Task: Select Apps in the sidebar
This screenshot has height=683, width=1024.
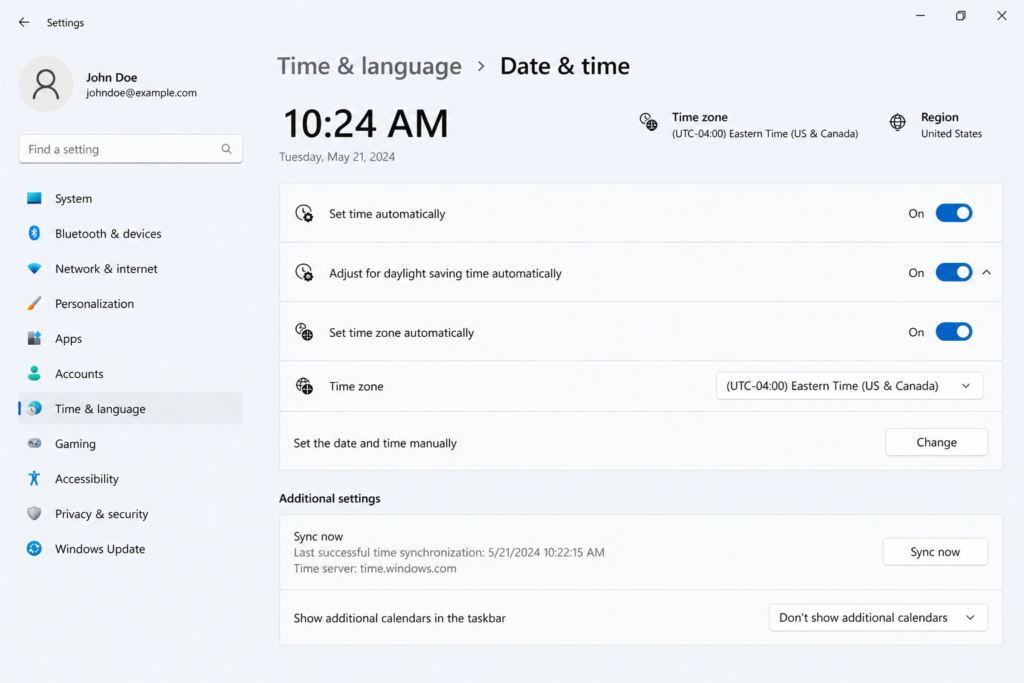Action: click(x=131, y=338)
